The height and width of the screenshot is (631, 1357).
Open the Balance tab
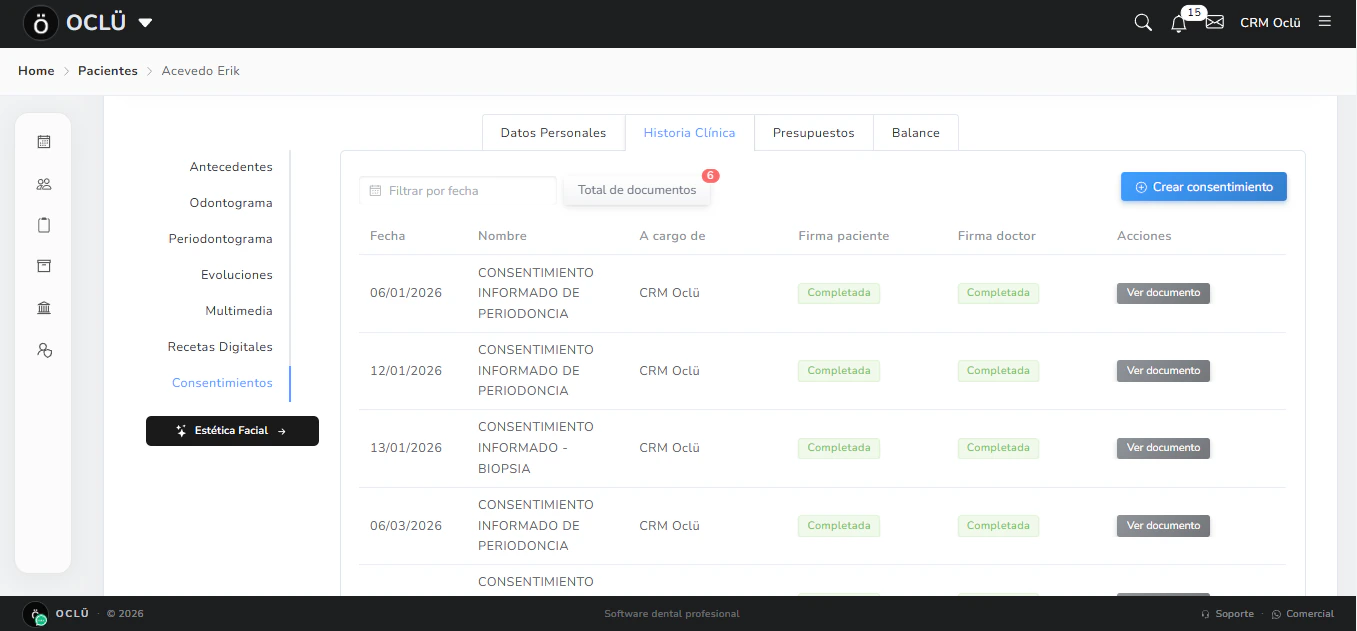916,133
